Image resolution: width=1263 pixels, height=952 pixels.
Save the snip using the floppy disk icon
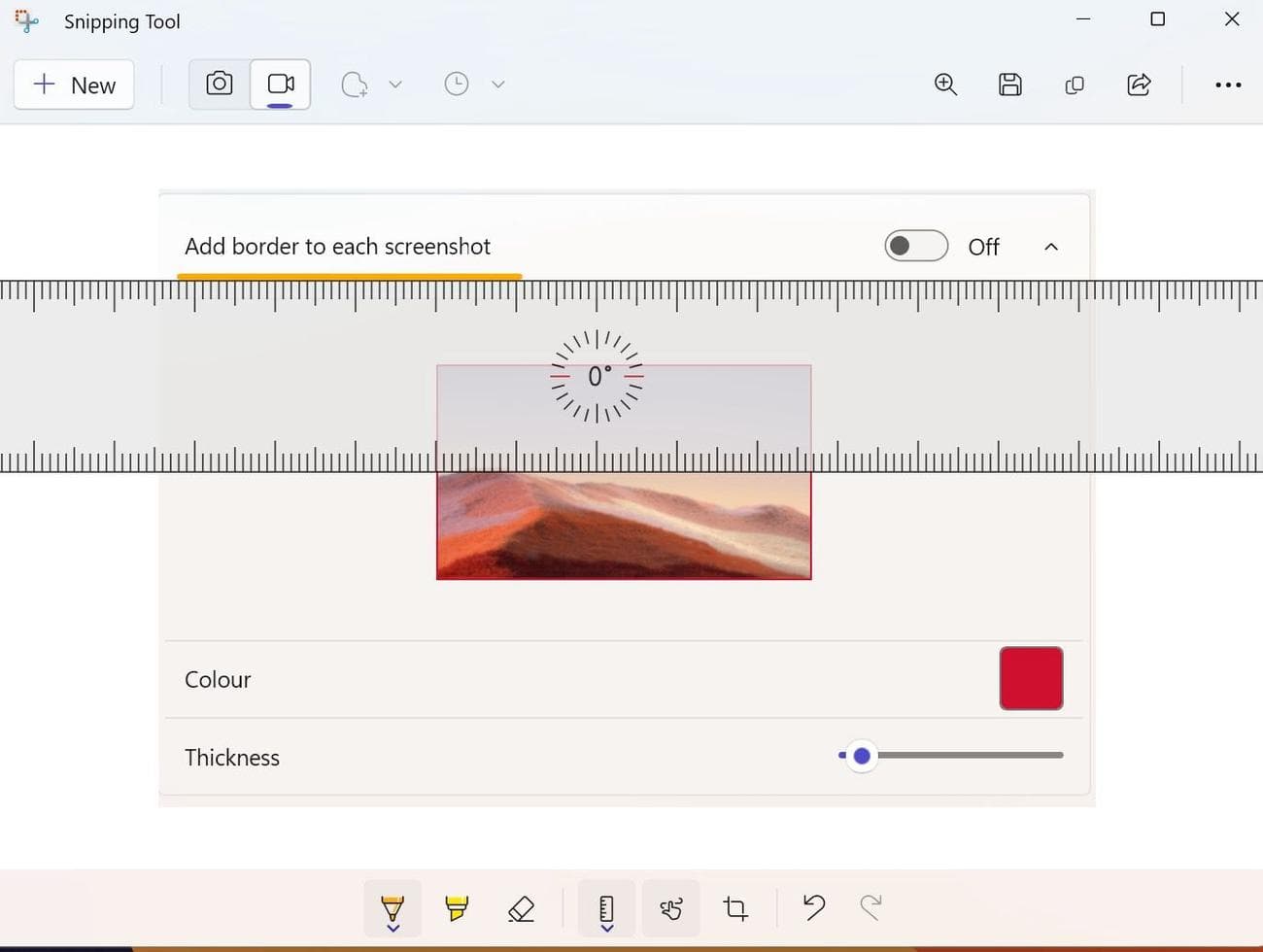point(1009,85)
